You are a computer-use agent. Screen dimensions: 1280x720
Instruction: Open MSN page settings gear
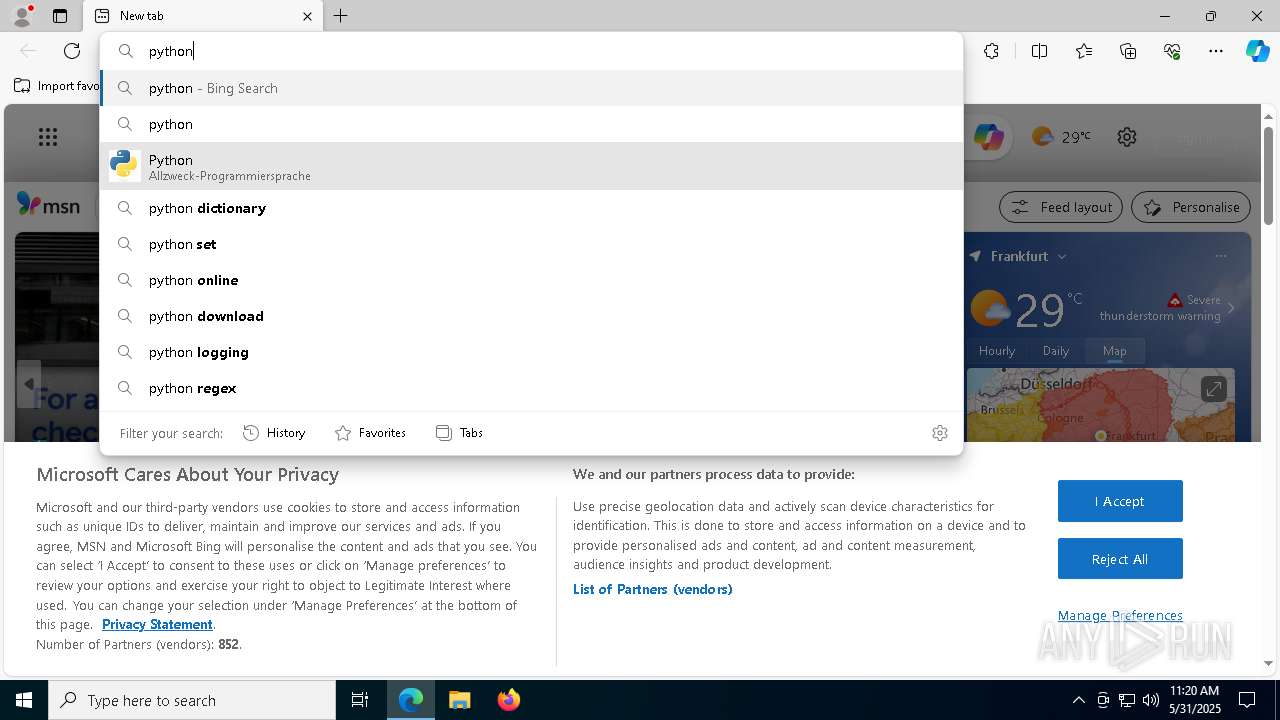pos(1127,137)
